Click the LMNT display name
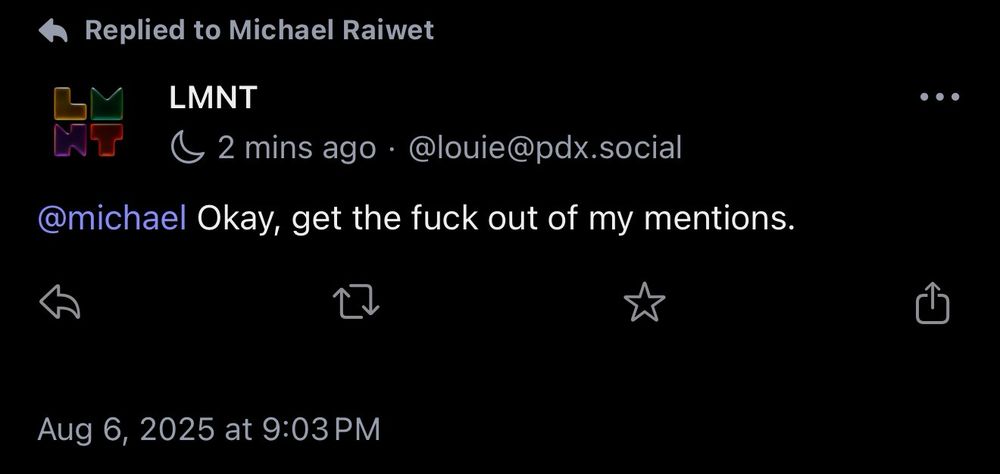Image resolution: width=1000 pixels, height=474 pixels. pos(213,98)
